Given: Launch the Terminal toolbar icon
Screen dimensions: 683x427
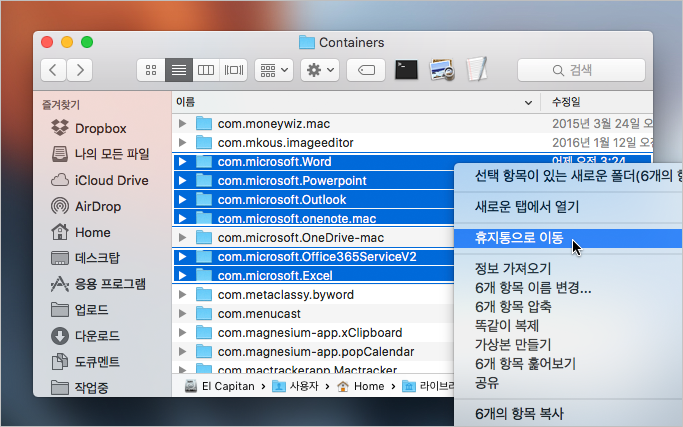Looking at the screenshot, I should point(406,70).
